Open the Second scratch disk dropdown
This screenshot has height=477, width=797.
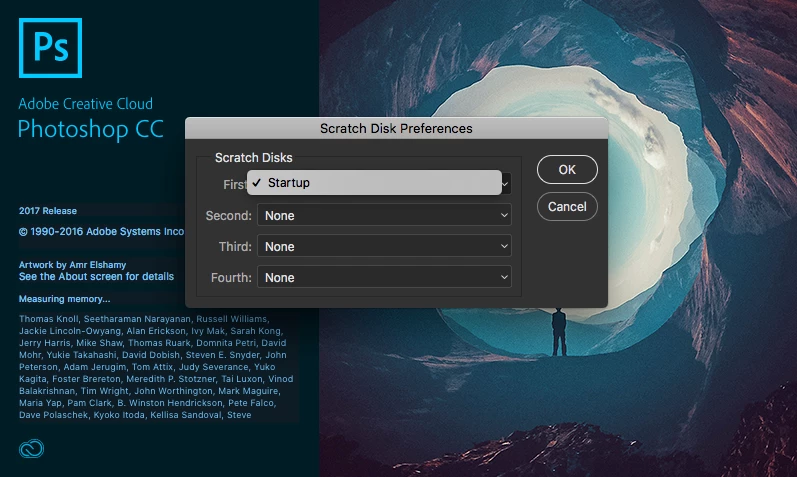pos(384,215)
